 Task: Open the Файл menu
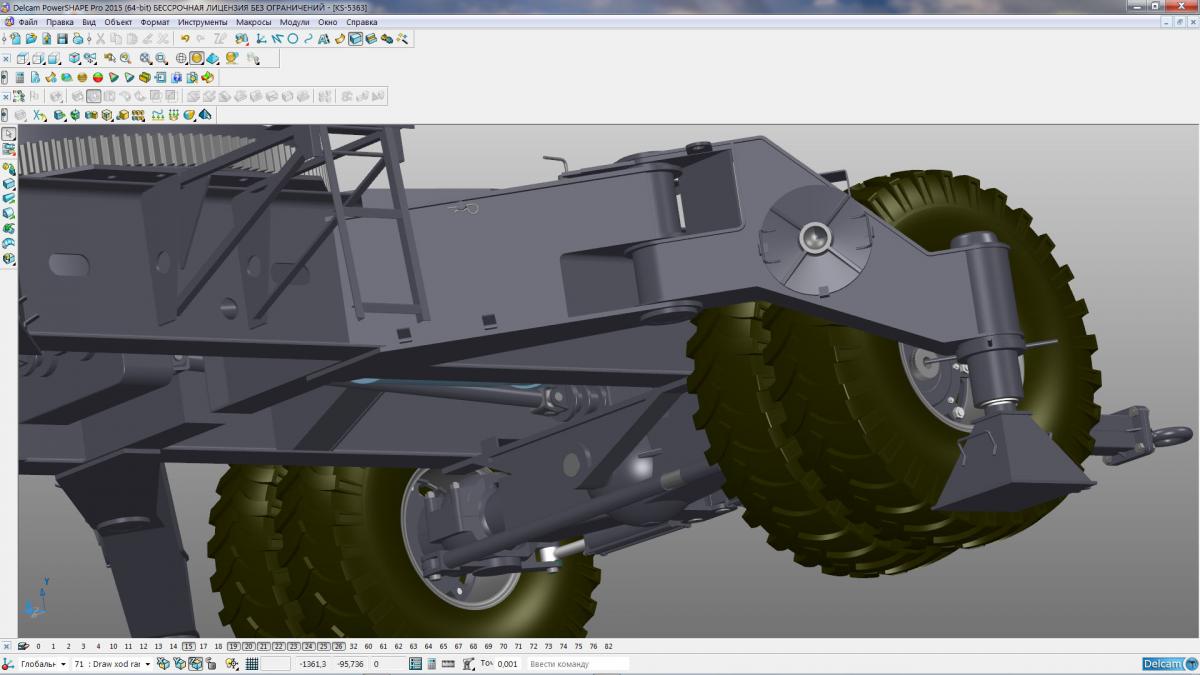(x=27, y=21)
